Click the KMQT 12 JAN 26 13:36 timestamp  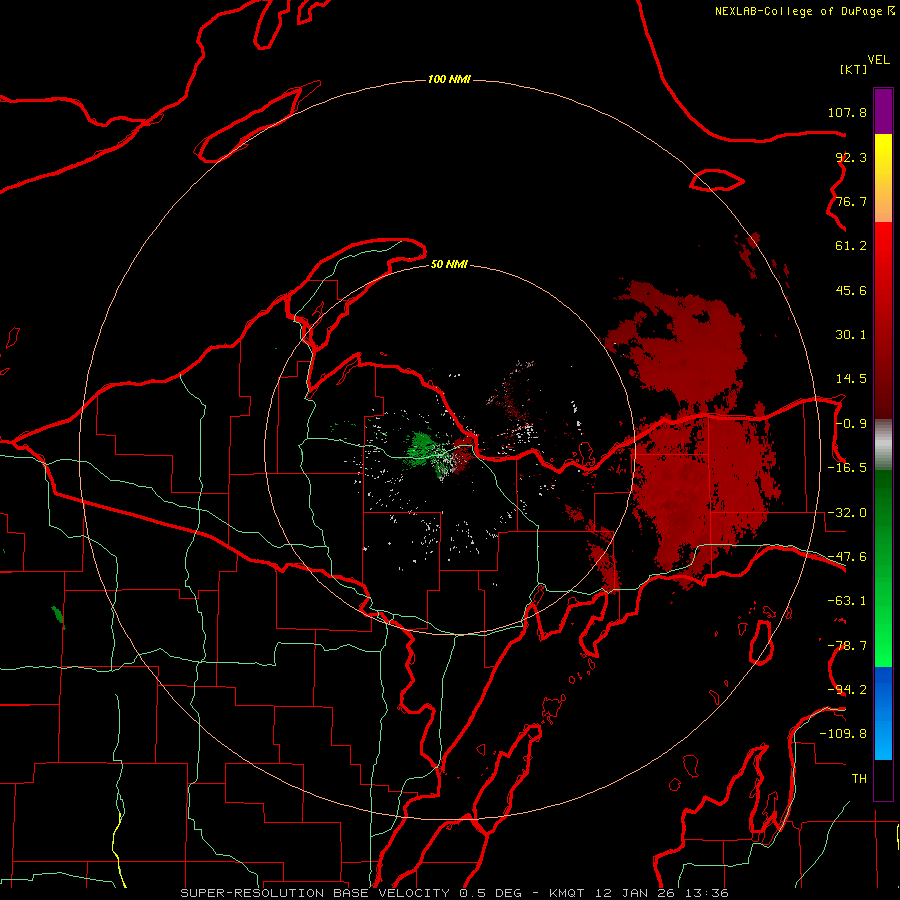point(639,893)
